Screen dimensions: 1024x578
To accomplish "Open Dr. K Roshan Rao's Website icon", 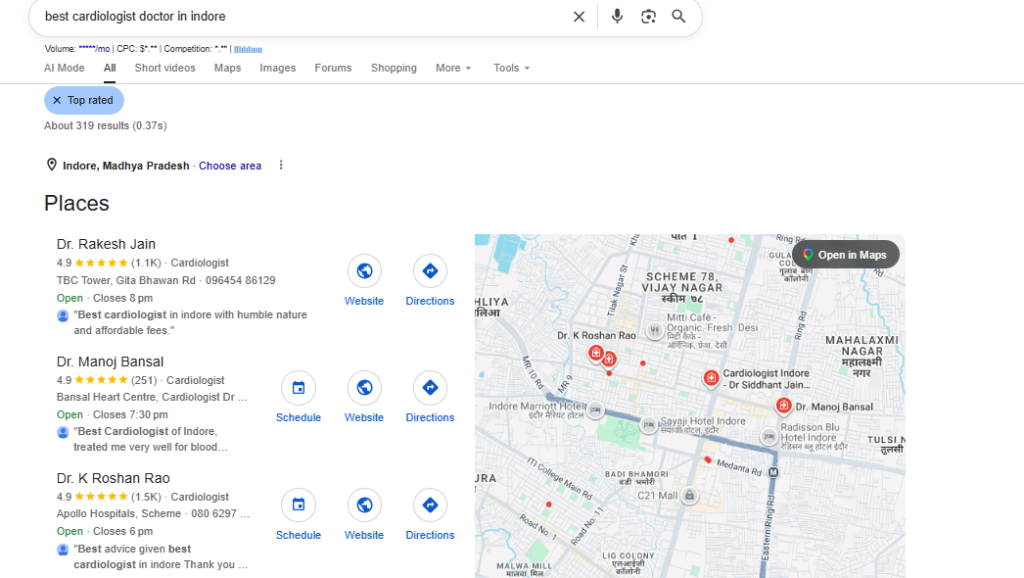I will pyautogui.click(x=364, y=505).
